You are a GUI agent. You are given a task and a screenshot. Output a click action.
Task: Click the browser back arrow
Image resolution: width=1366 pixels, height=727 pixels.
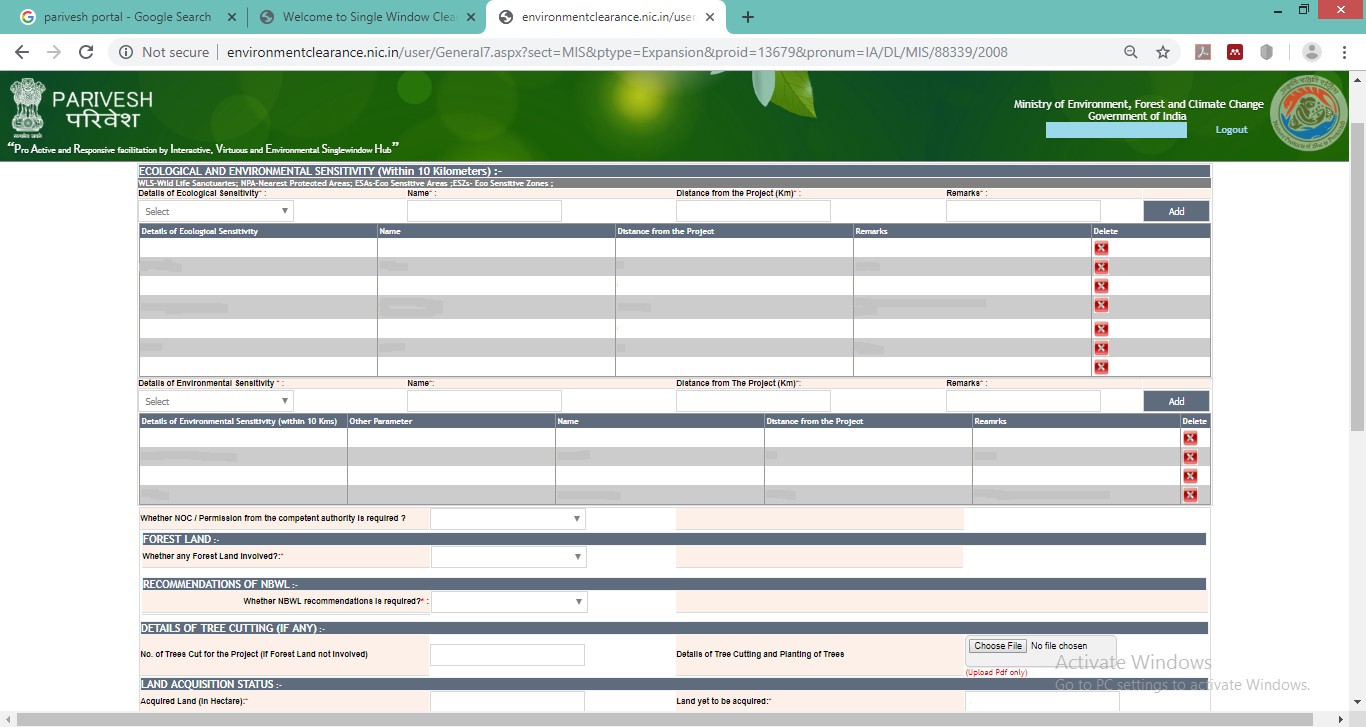[22, 52]
